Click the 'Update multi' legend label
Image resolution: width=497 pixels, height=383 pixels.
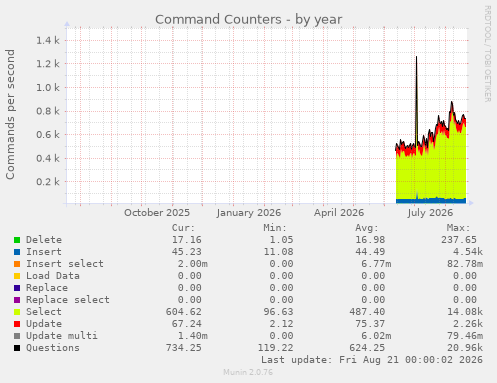click(62, 336)
